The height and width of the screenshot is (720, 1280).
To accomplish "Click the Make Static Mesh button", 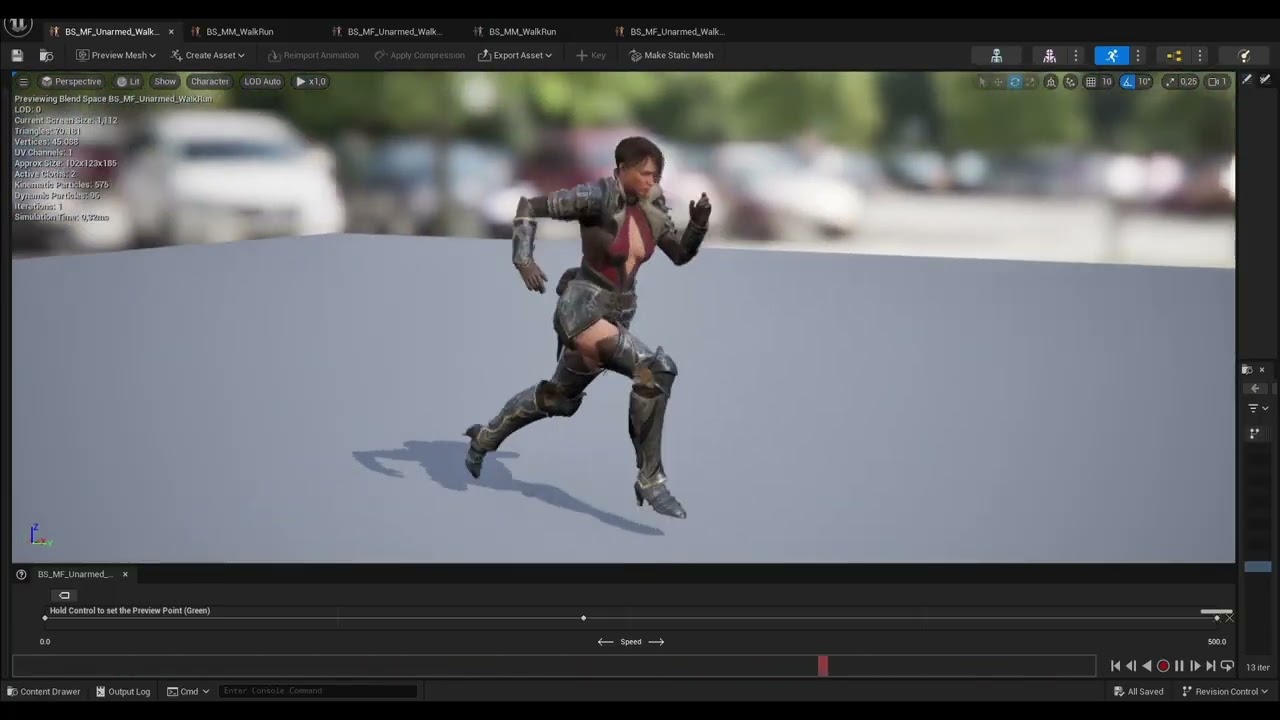I will 671,55.
